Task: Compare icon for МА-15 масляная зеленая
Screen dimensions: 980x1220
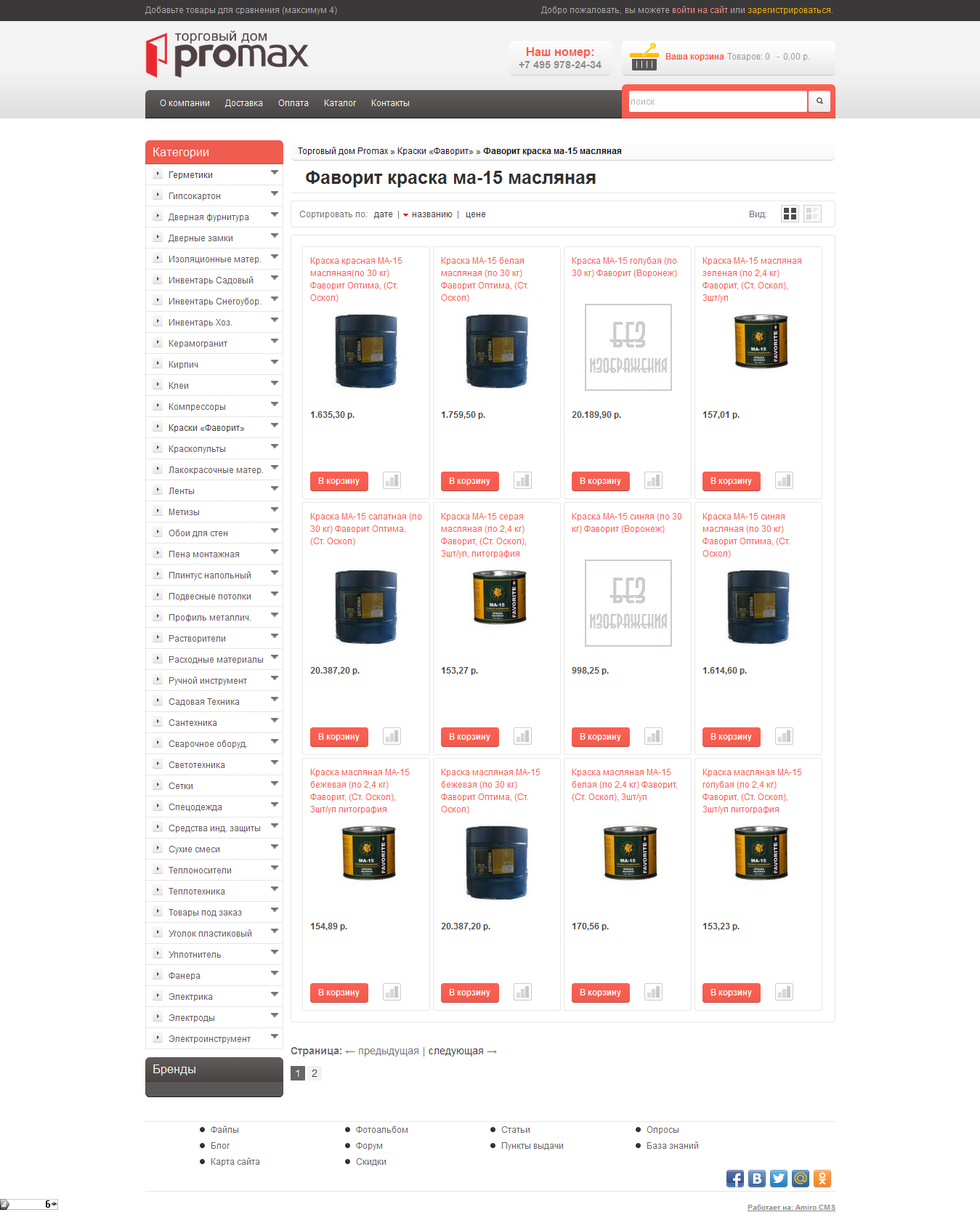Action: pyautogui.click(x=784, y=480)
